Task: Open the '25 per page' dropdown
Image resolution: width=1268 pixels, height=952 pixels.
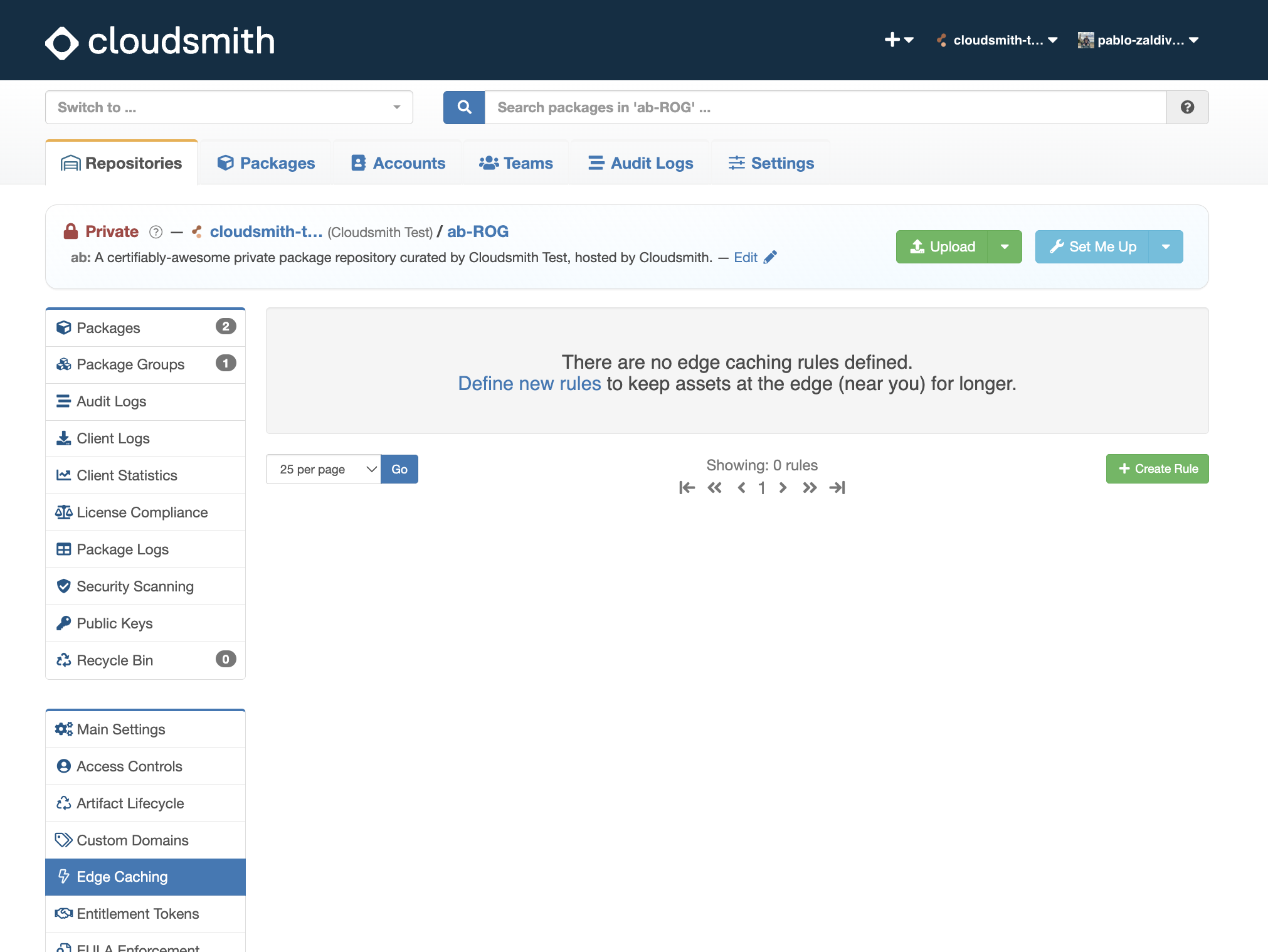Action: (323, 469)
